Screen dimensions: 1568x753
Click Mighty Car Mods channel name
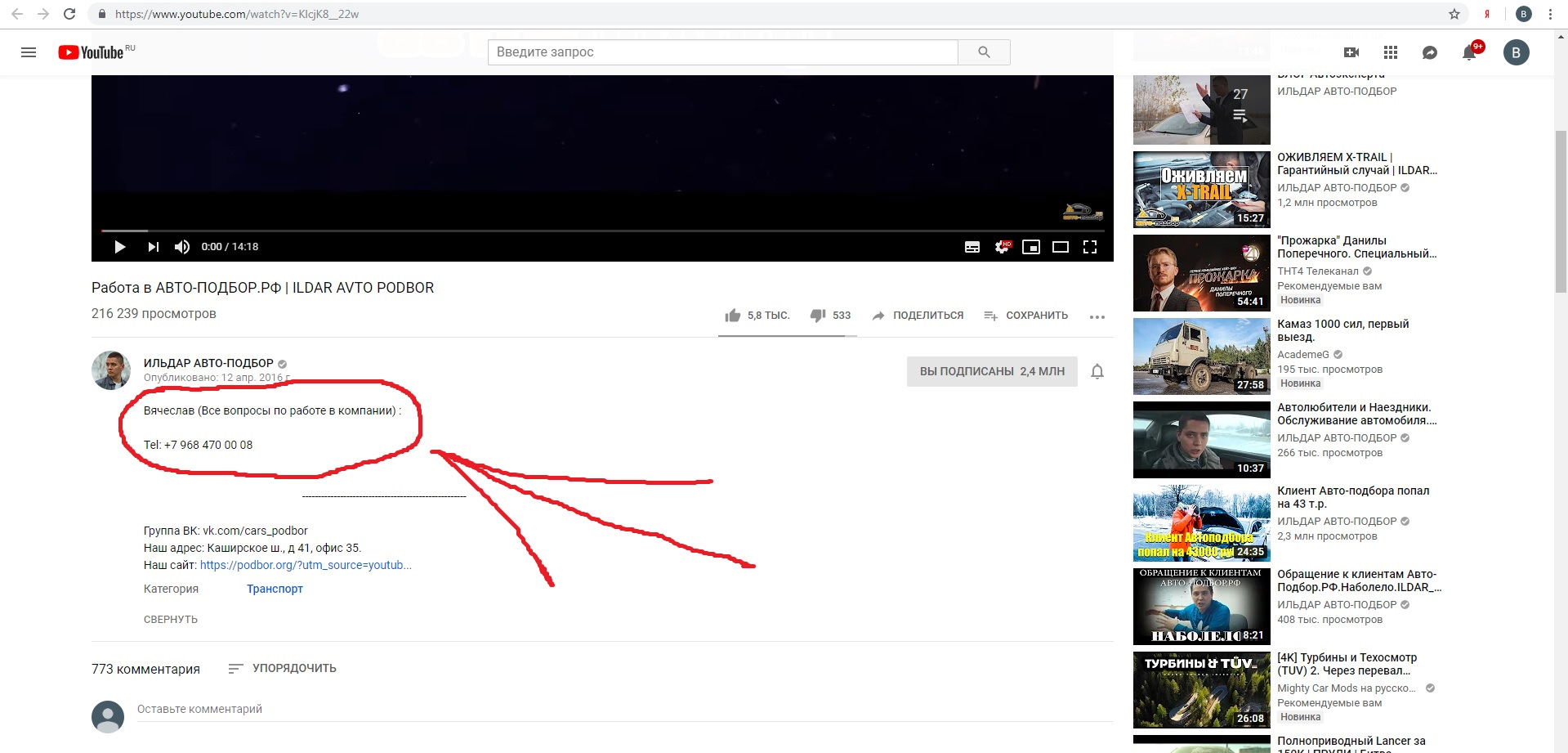point(1347,688)
